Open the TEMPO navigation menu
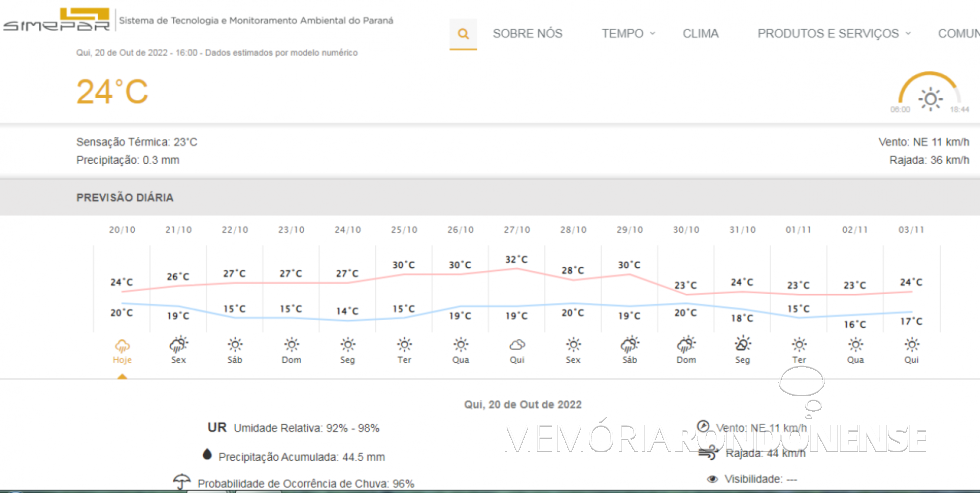The height and width of the screenshot is (493, 980). tap(622, 33)
